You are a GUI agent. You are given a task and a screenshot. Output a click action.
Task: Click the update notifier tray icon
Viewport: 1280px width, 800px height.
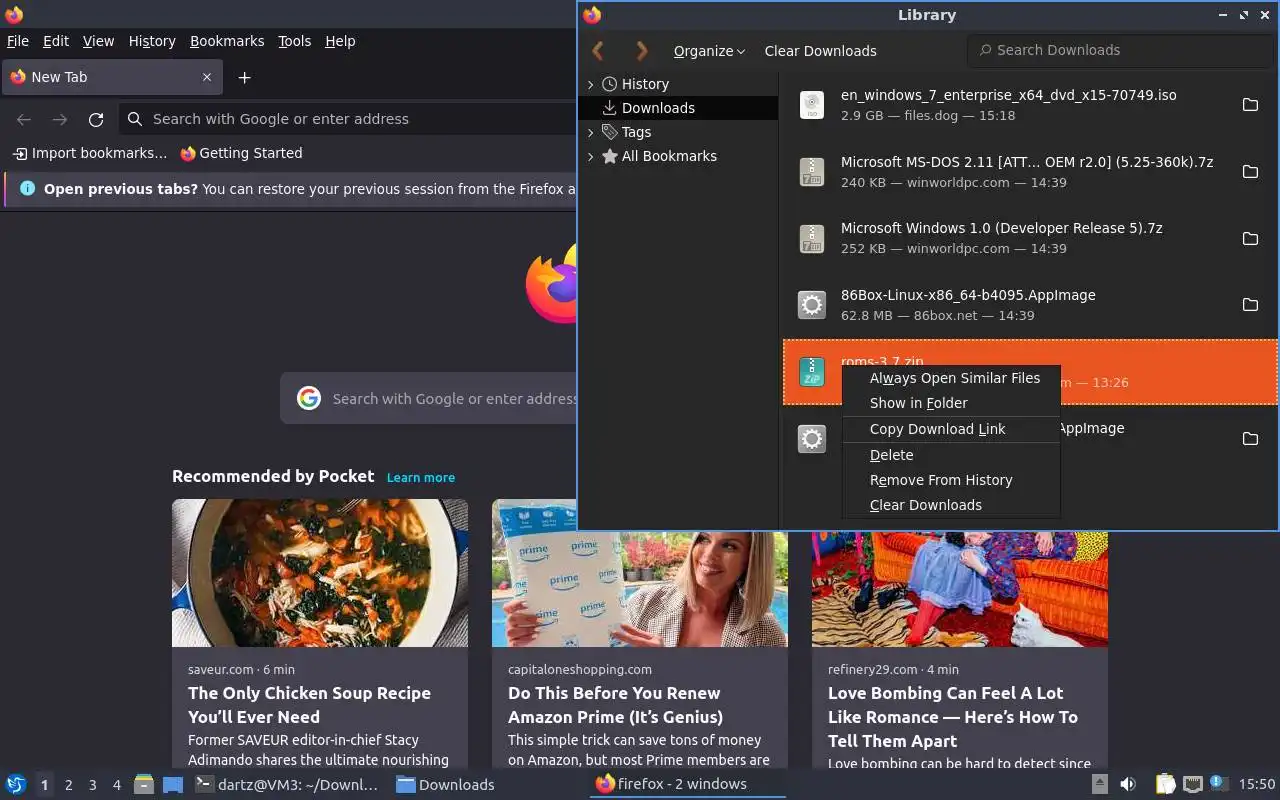tap(1218, 784)
